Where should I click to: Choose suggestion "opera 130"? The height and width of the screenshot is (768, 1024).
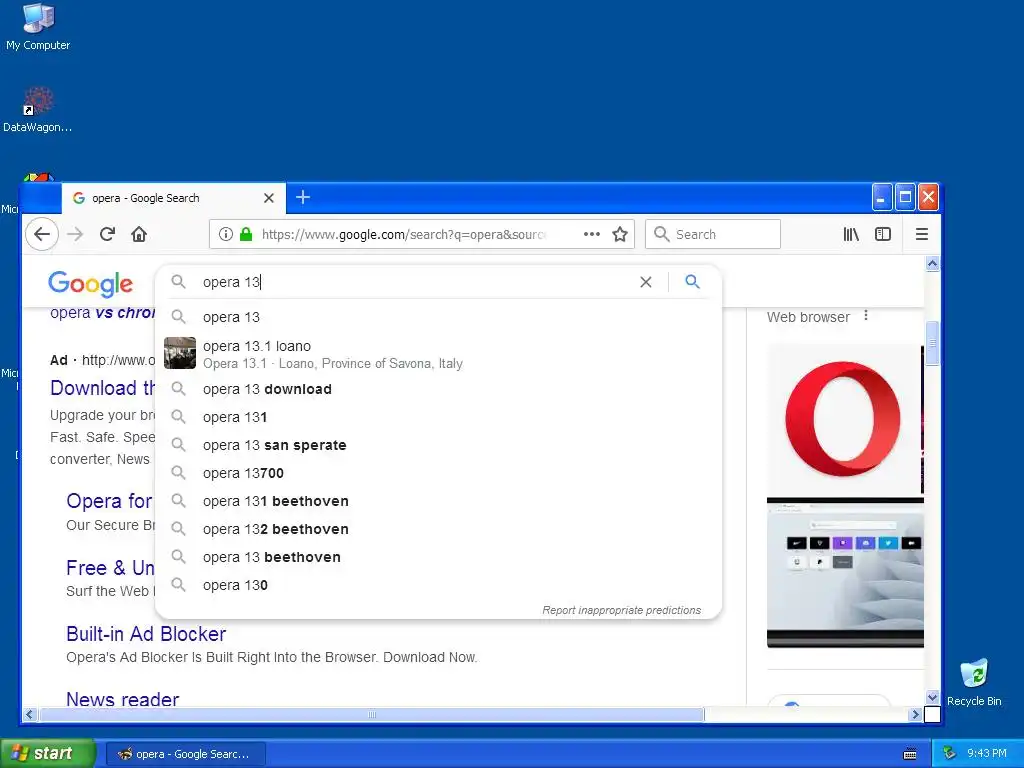(x=439, y=586)
